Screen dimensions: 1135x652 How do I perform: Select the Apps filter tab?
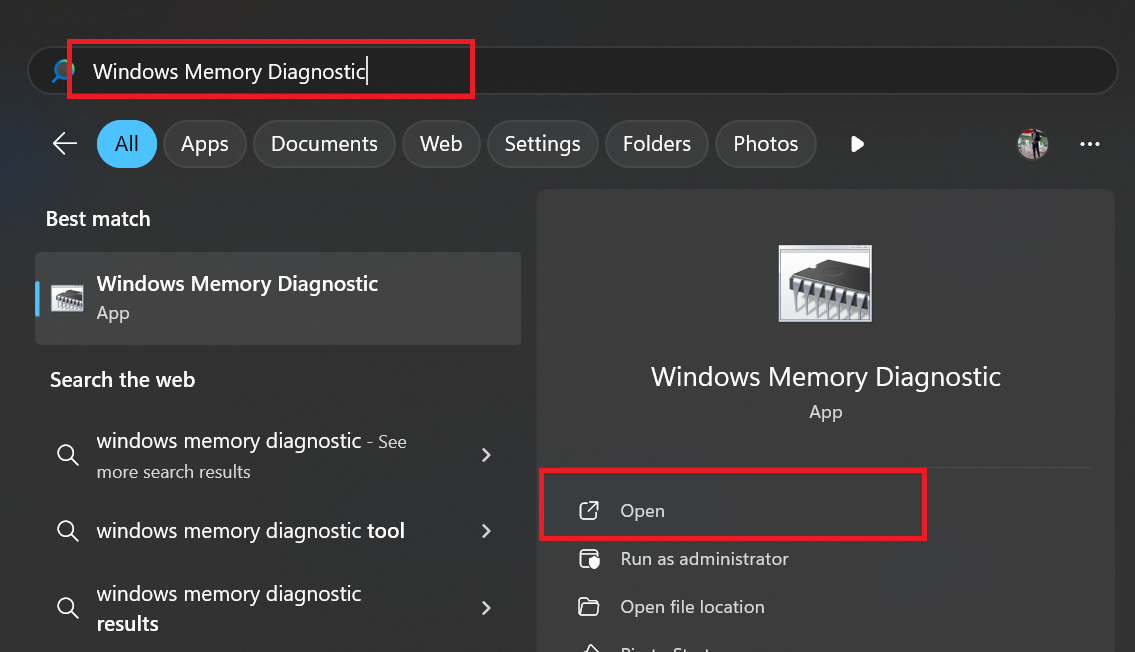coord(205,144)
